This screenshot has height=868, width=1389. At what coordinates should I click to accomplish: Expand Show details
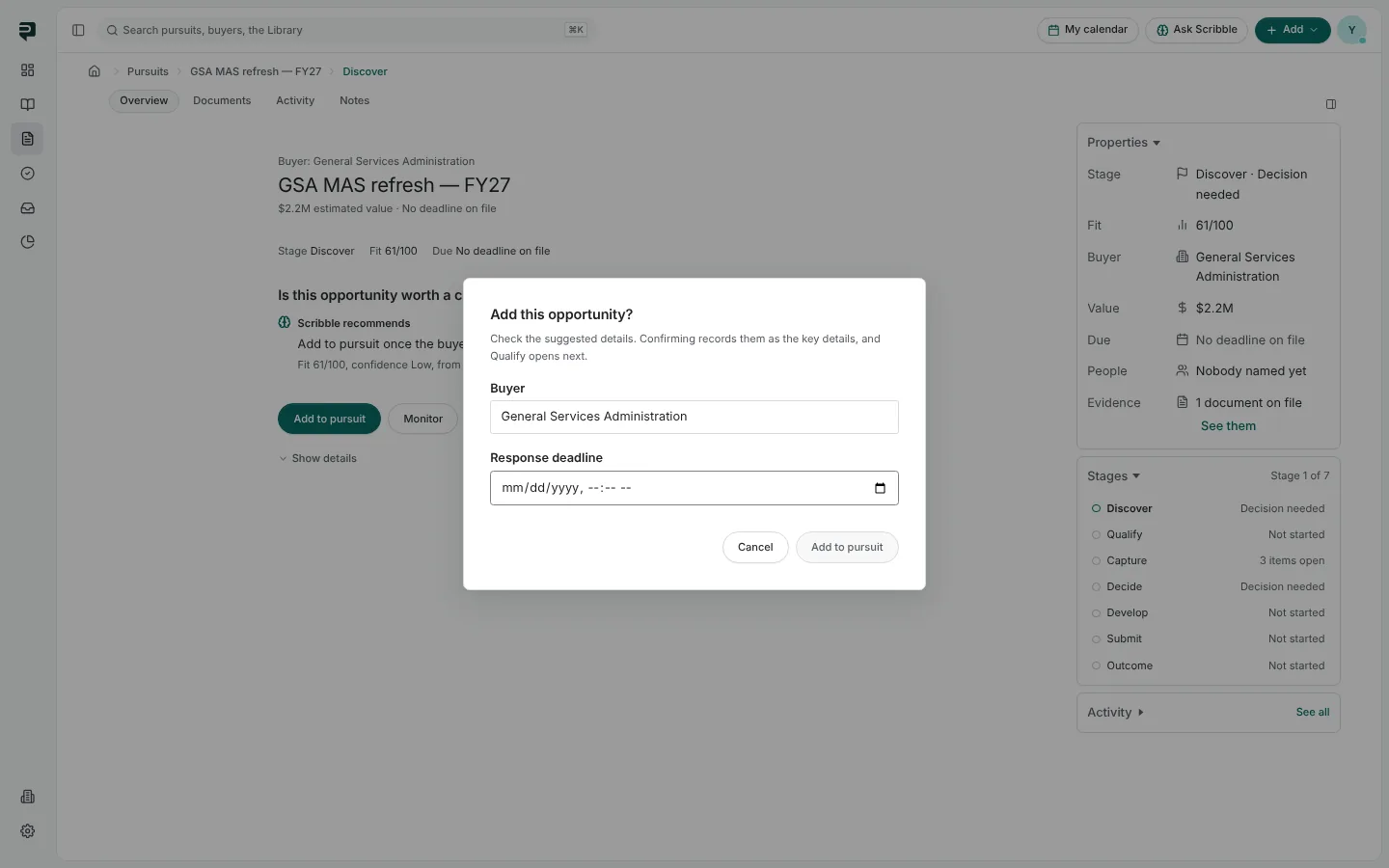[x=317, y=458]
